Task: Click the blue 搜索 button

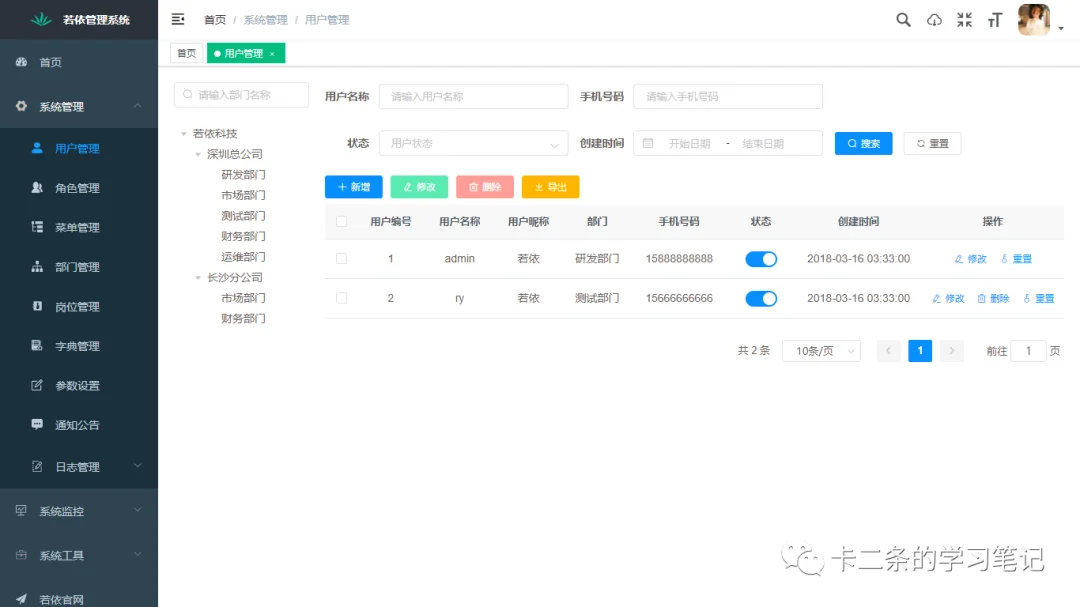Action: (863, 143)
